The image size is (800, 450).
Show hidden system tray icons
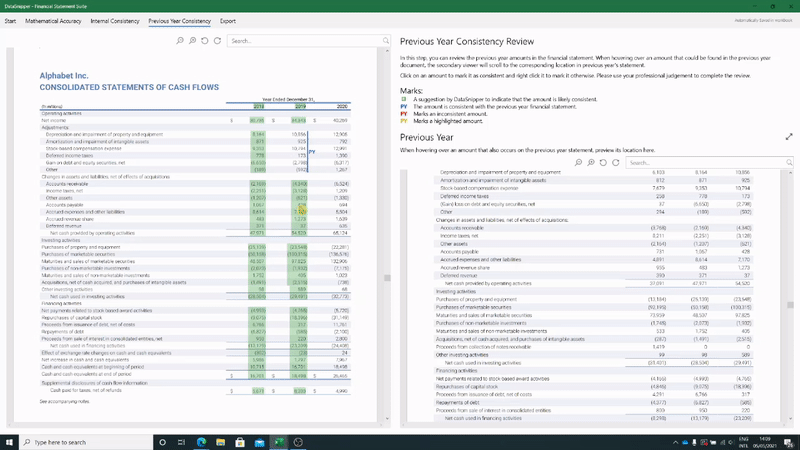click(x=676, y=442)
